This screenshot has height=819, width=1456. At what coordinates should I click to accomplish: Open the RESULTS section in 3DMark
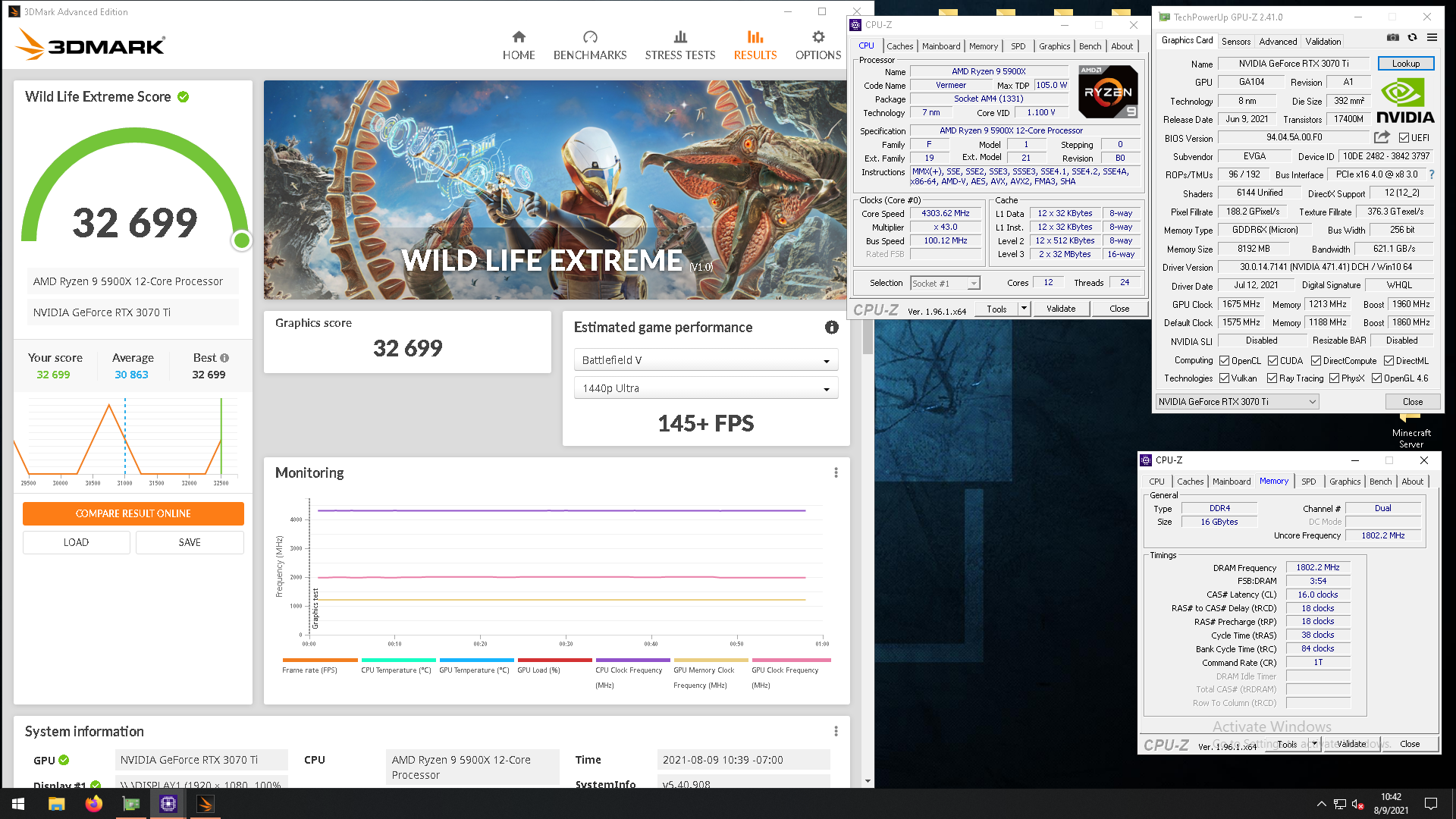point(755,45)
